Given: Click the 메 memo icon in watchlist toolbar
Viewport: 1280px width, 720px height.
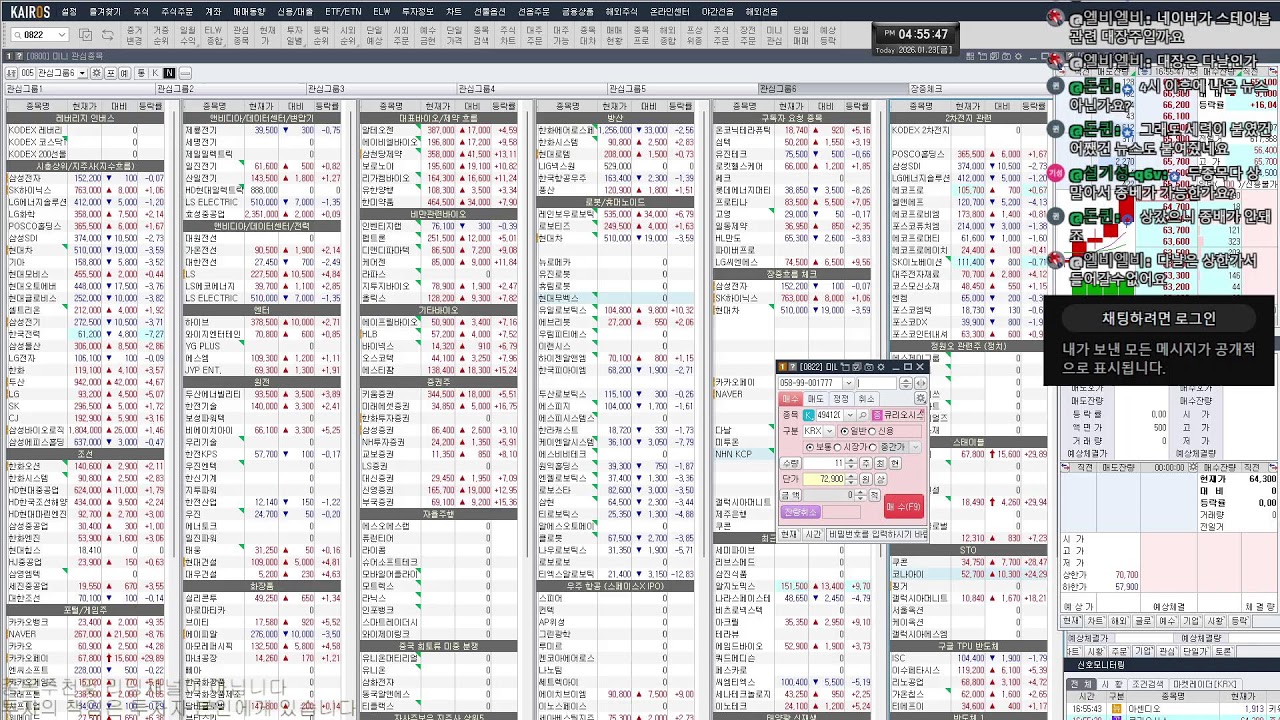Looking at the screenshot, I should pyautogui.click(x=124, y=73).
